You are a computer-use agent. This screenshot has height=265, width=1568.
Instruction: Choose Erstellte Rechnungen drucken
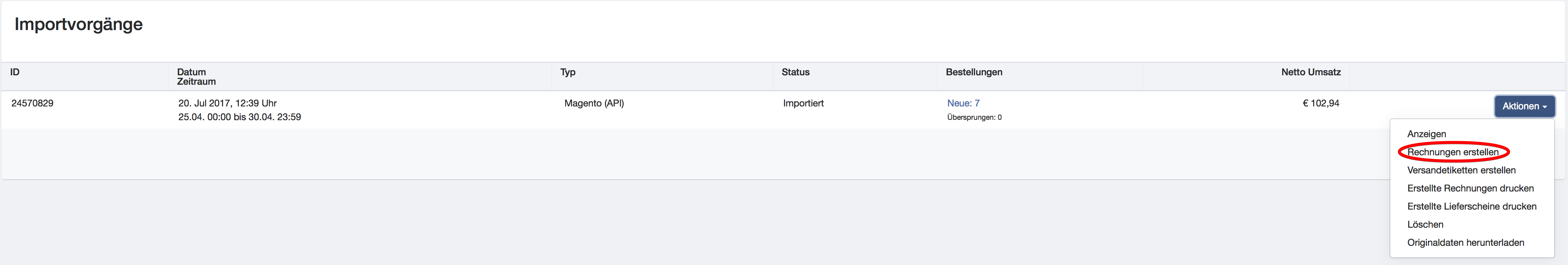click(x=1470, y=188)
